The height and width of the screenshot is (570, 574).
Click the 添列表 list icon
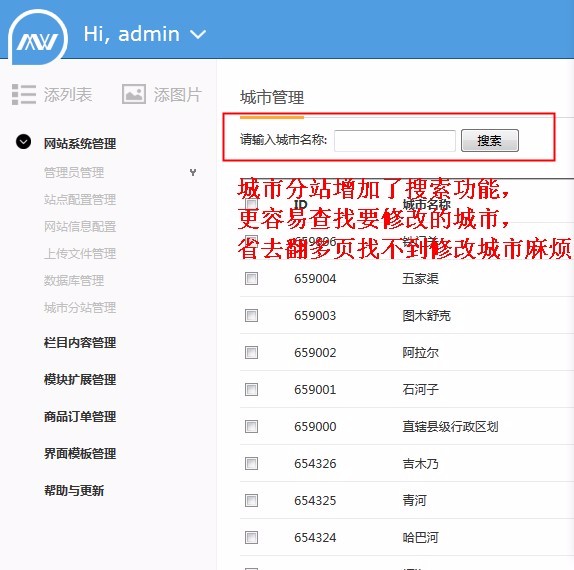[x=24, y=94]
